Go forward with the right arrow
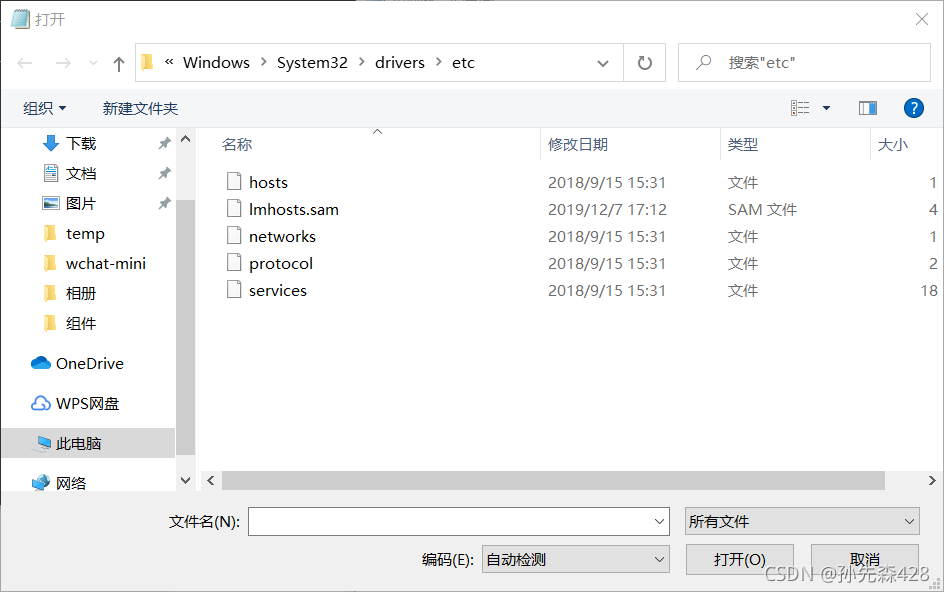Image resolution: width=944 pixels, height=592 pixels. (x=63, y=63)
